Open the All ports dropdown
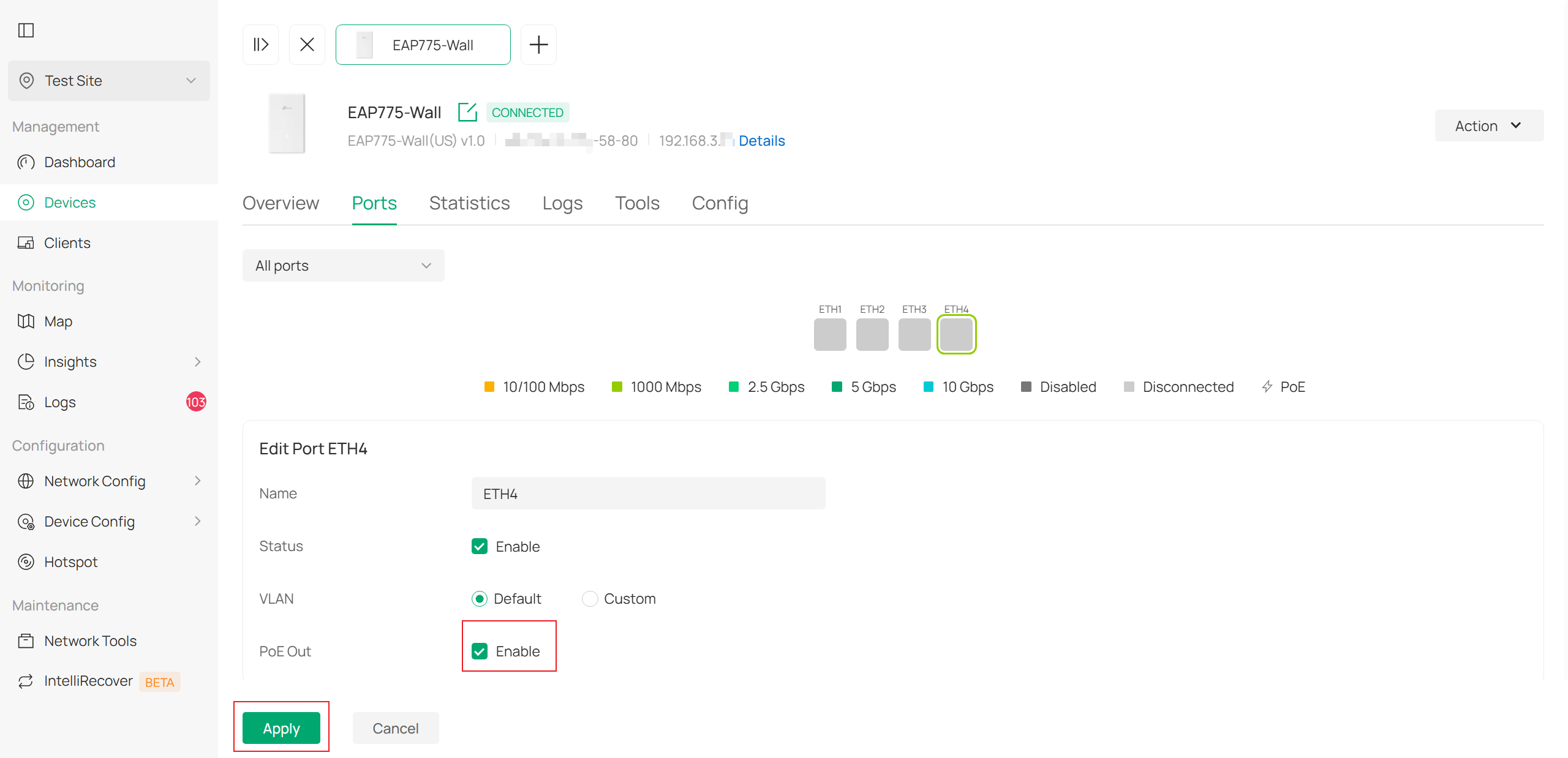Viewport: 1568px width, 758px height. (343, 265)
